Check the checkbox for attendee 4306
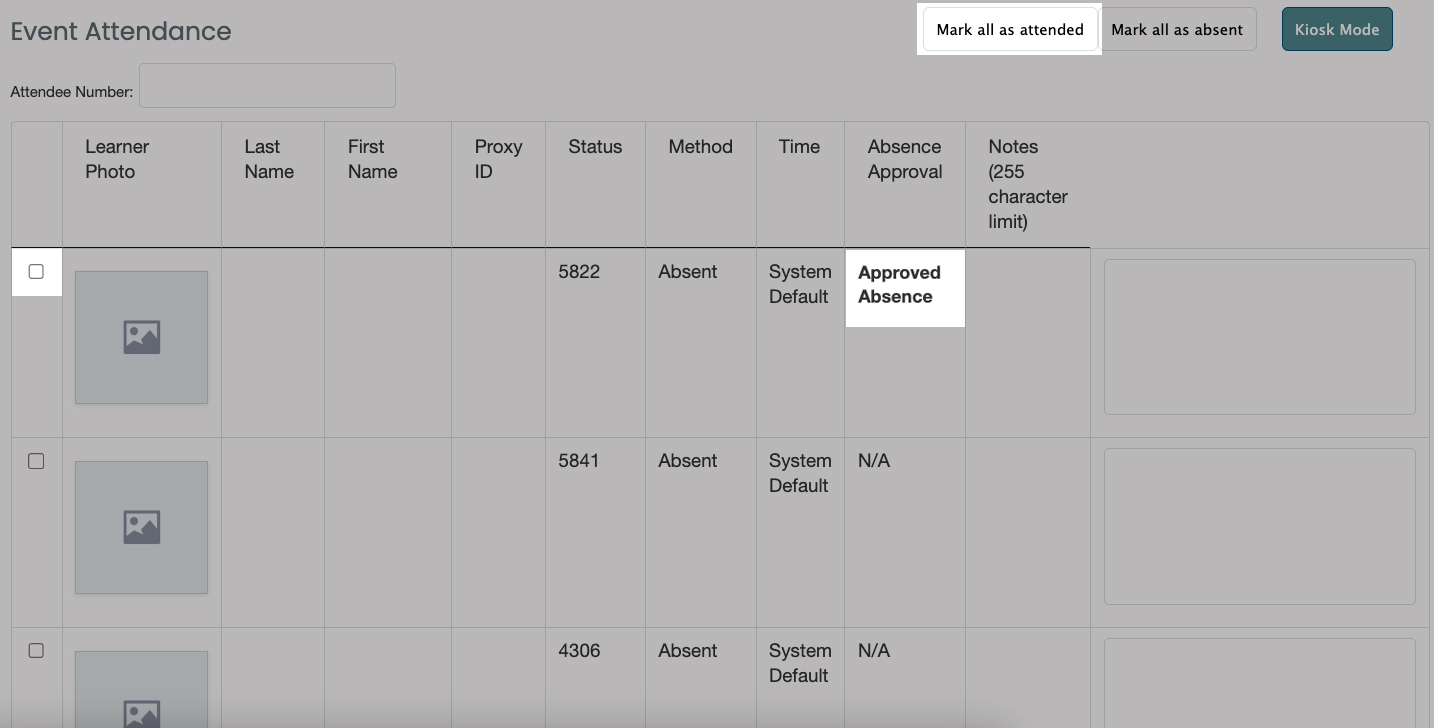Viewport: 1434px width, 728px height. tap(36, 651)
